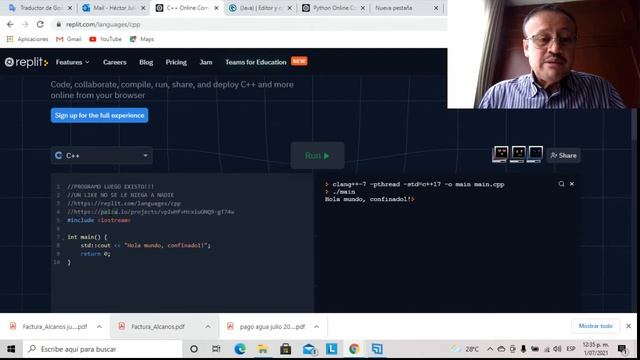Viewport: 640px width, 360px height.
Task: Open the Jam link
Action: point(206,62)
